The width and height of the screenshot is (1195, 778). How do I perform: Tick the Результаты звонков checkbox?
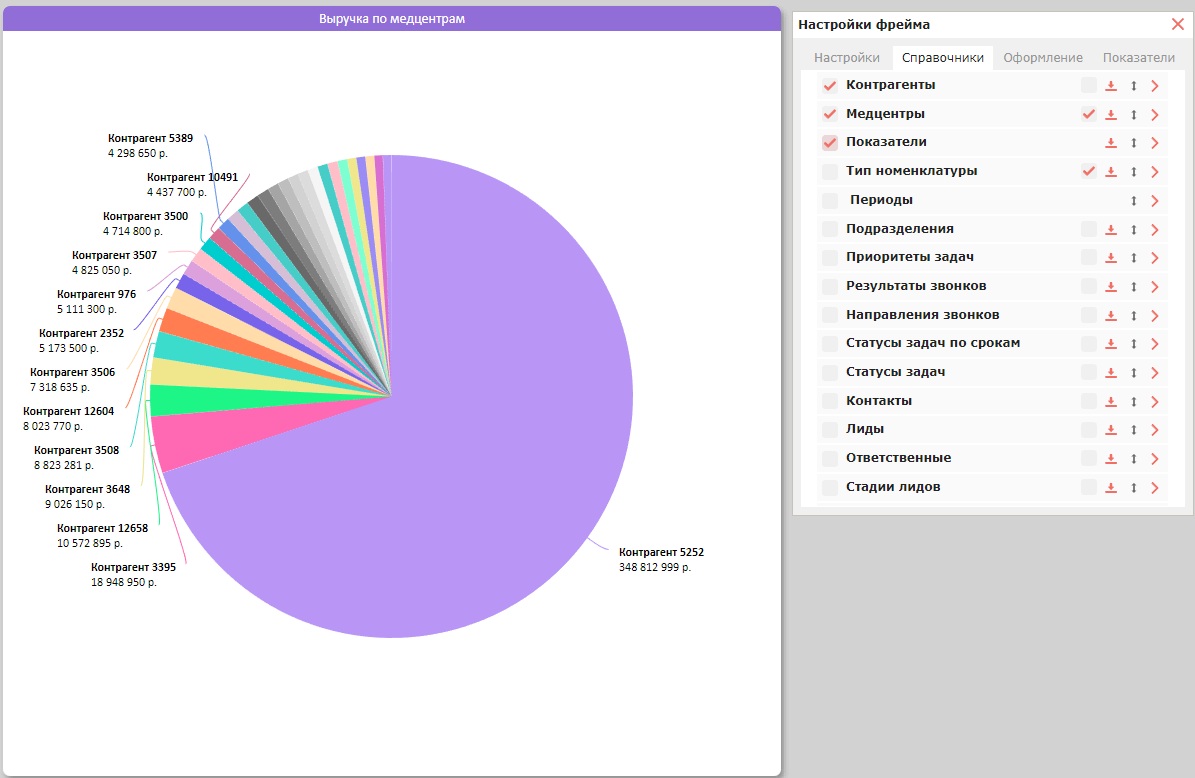830,287
